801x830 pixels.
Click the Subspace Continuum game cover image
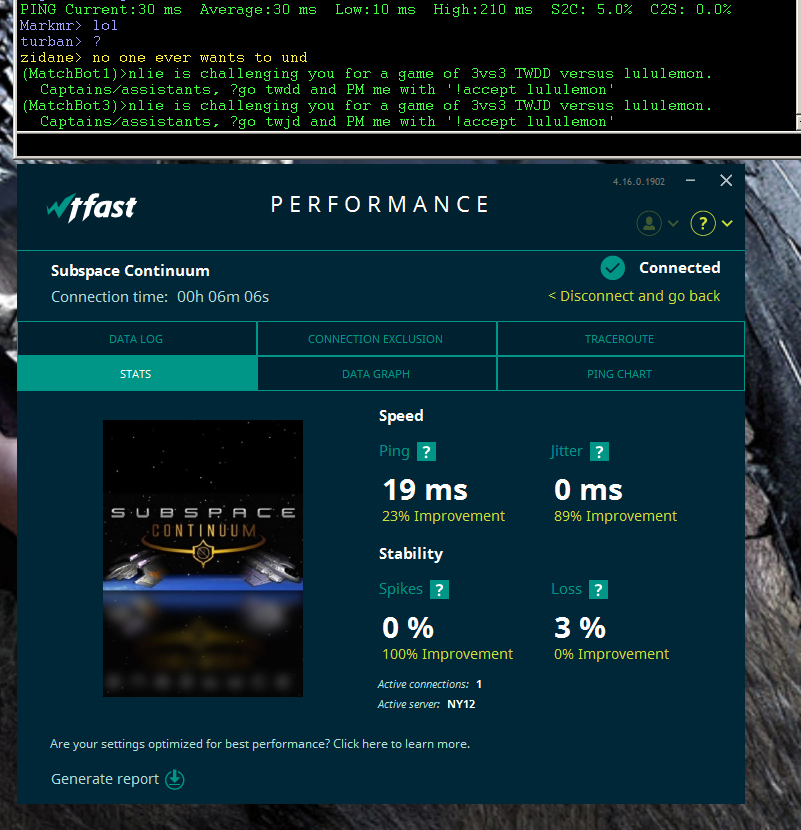pyautogui.click(x=203, y=558)
